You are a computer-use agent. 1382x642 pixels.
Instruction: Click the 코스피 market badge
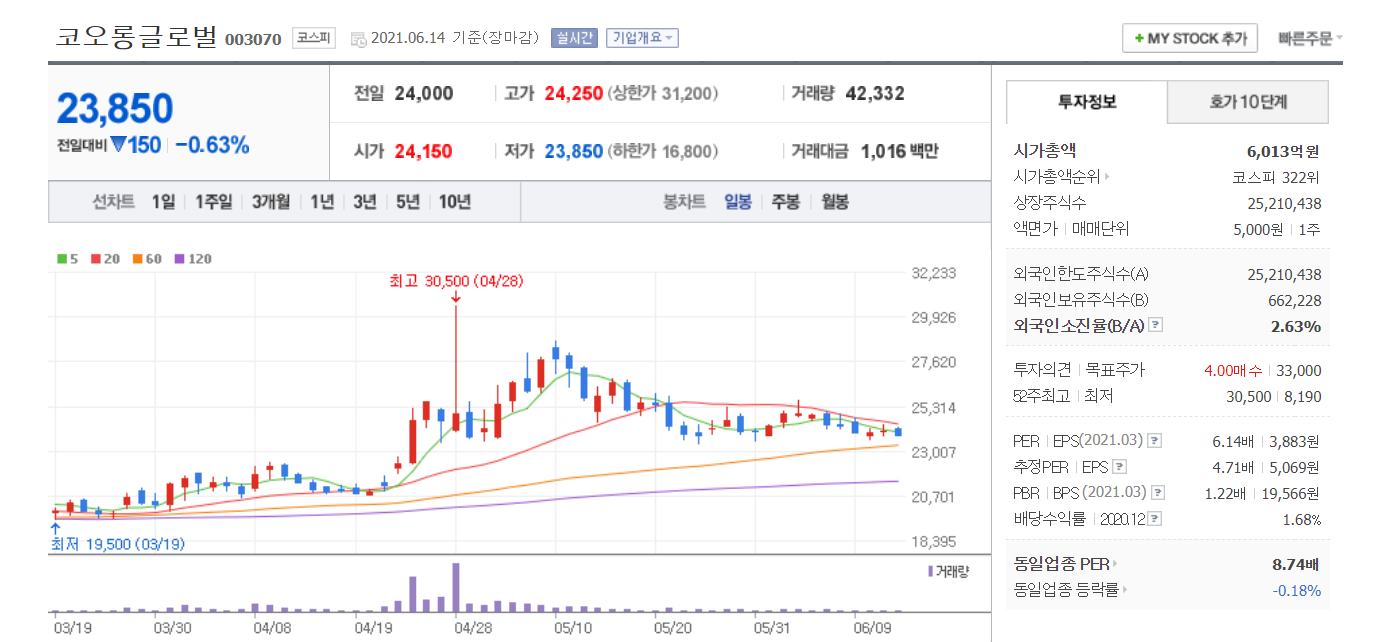[314, 38]
